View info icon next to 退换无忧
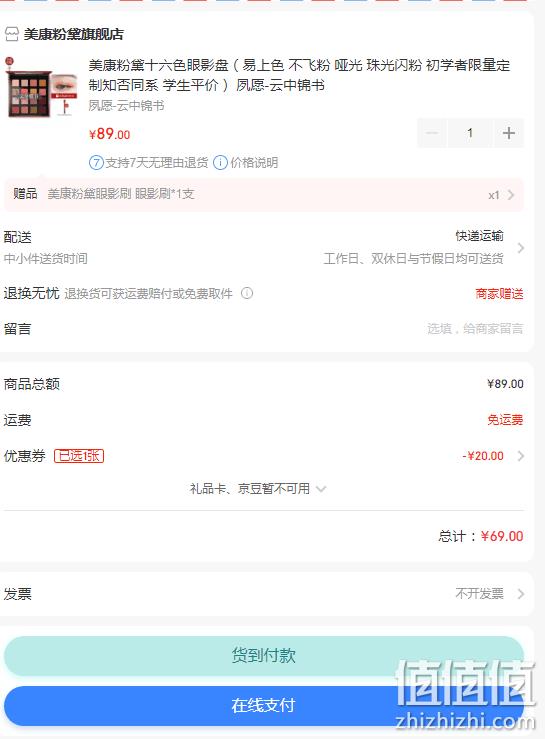545x739 pixels. (x=247, y=293)
